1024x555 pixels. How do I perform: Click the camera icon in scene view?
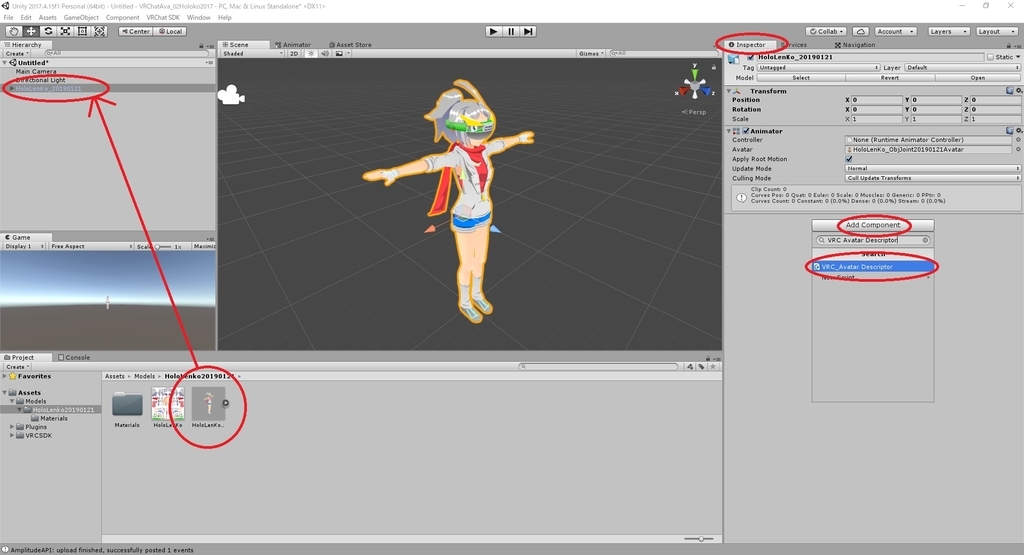click(x=231, y=95)
